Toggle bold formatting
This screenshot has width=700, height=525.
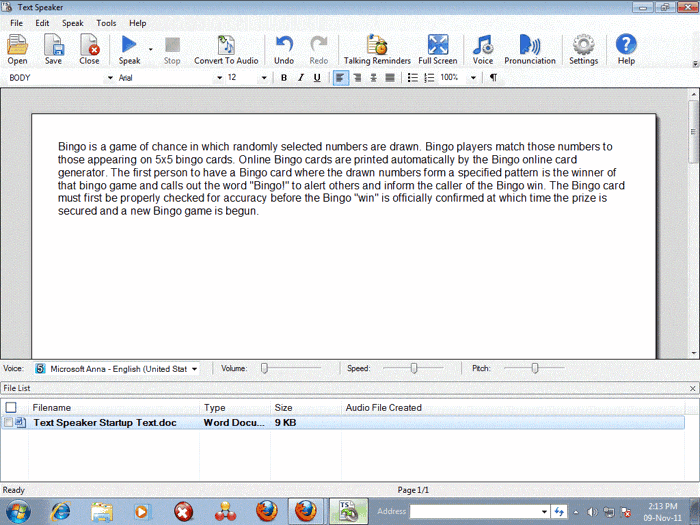(x=284, y=77)
